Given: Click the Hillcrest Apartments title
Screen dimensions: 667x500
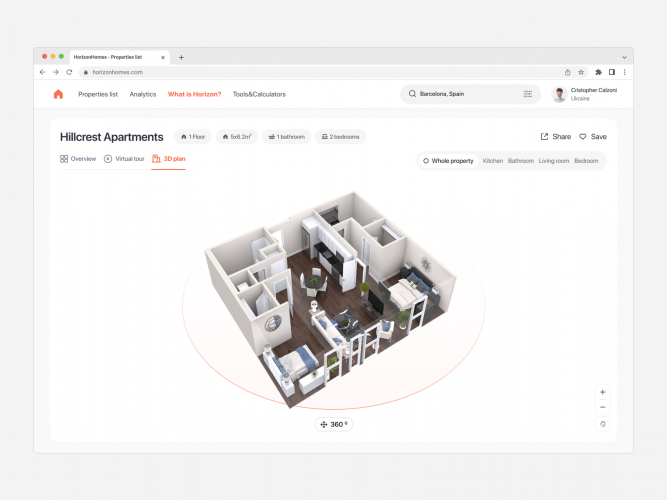Looking at the screenshot, I should point(111,137).
